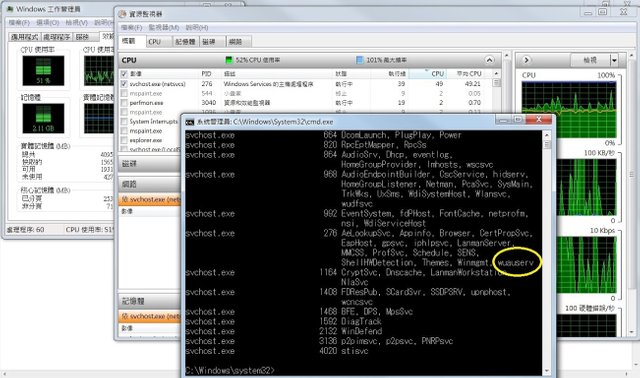Click the "C:\Windows\system32>" prompt line
This screenshot has height=378, width=640.
point(230,370)
